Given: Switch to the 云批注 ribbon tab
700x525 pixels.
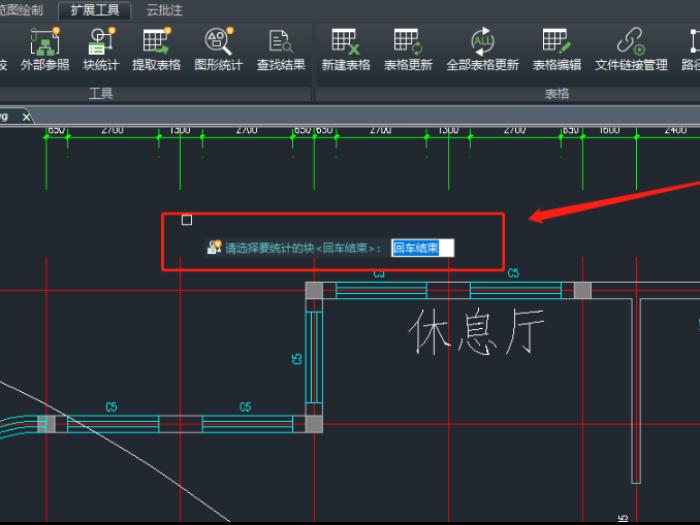Looking at the screenshot, I should pos(165,10).
